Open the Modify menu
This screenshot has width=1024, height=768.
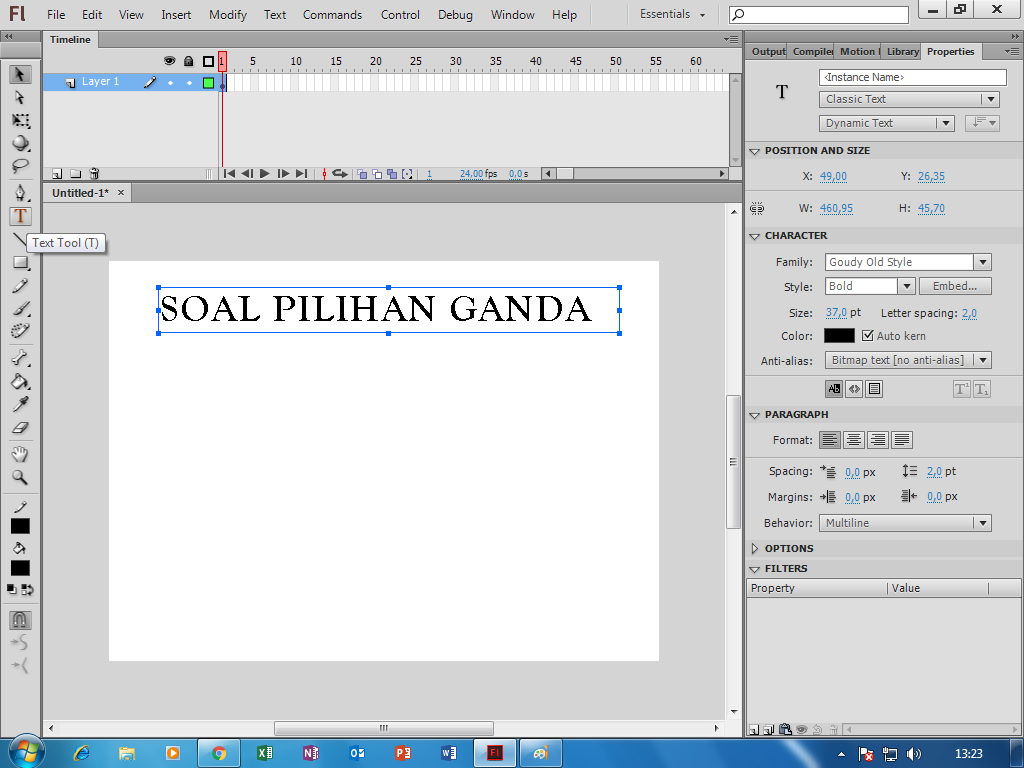(x=227, y=14)
